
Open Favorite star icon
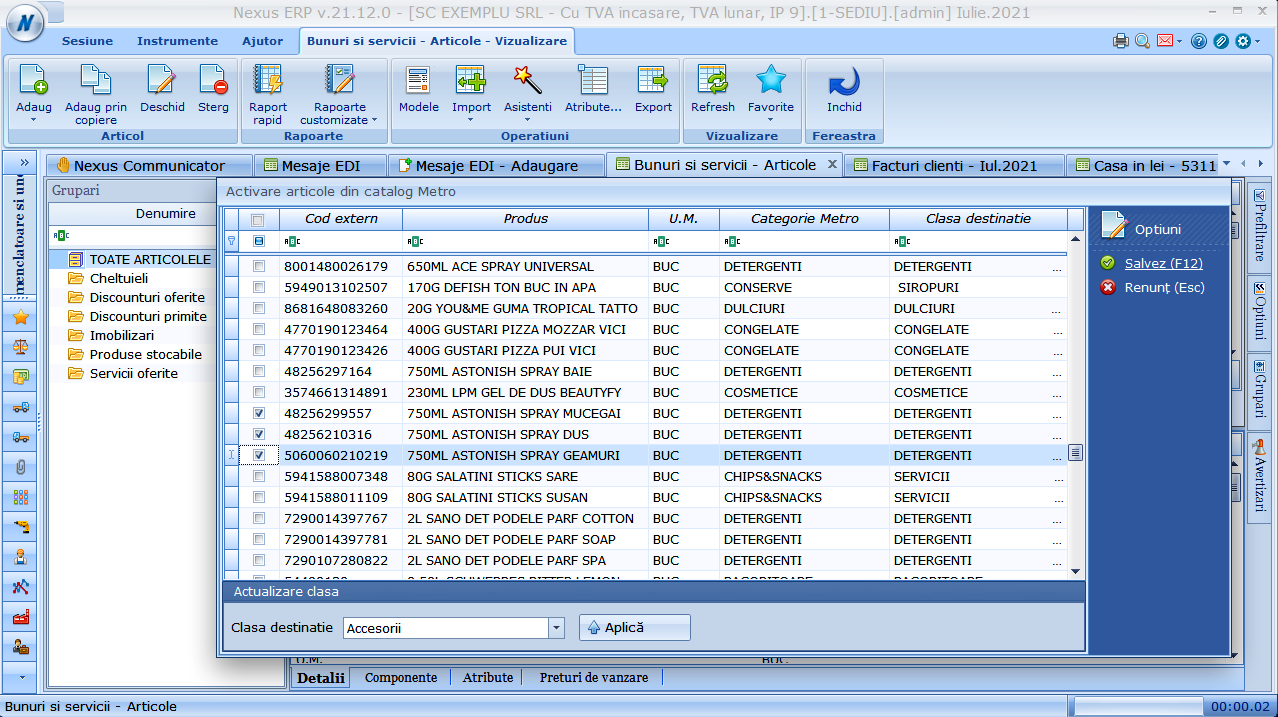coord(771,80)
